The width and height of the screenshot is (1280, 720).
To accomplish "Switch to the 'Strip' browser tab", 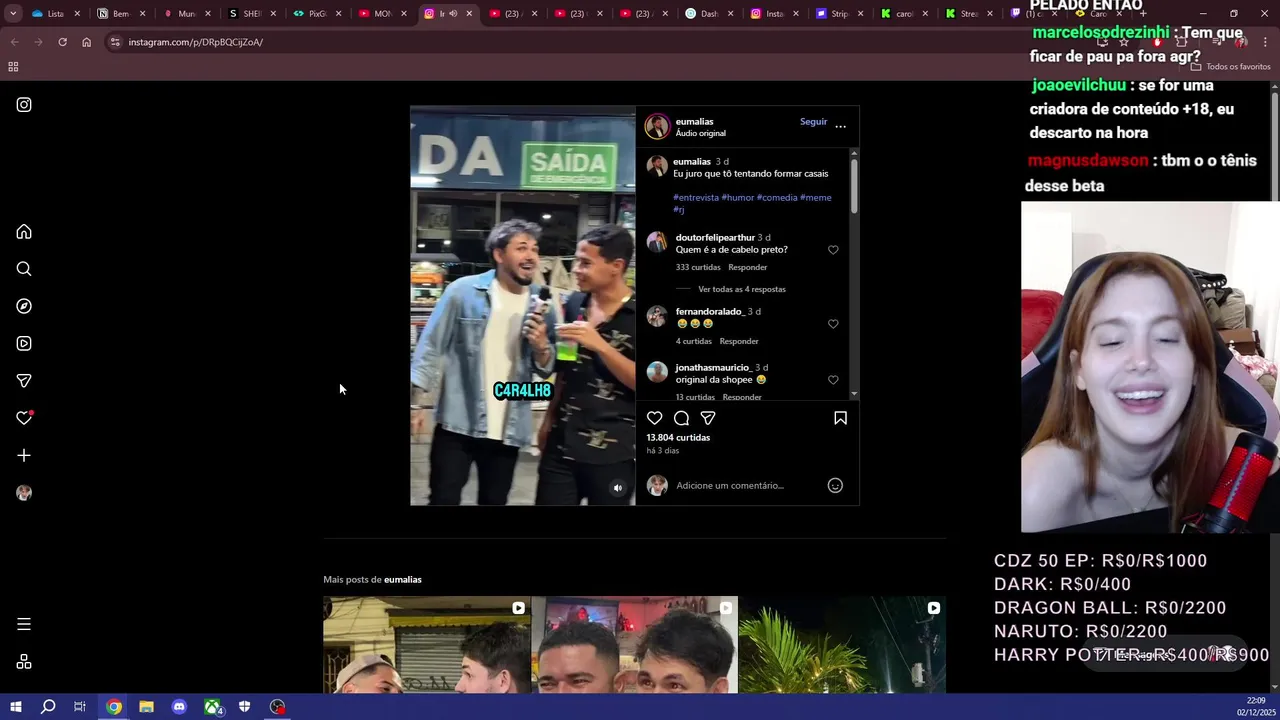I will 833,14.
